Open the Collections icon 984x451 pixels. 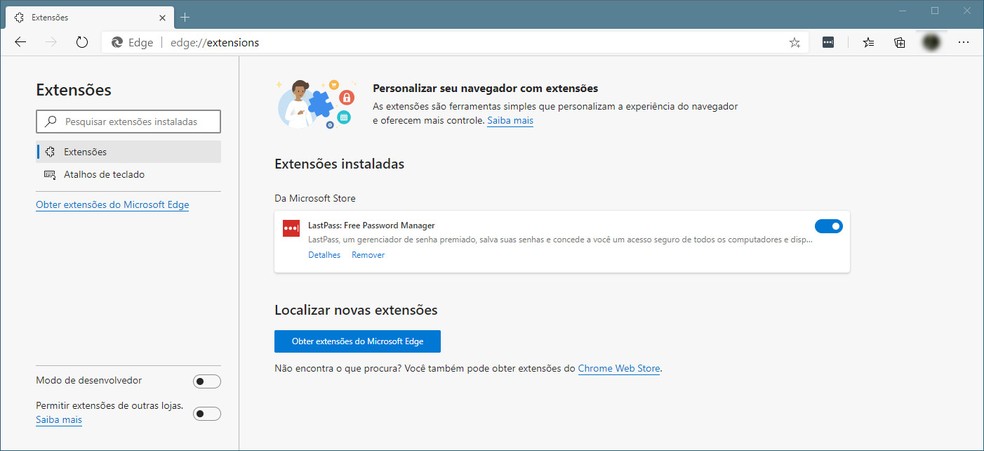899,42
